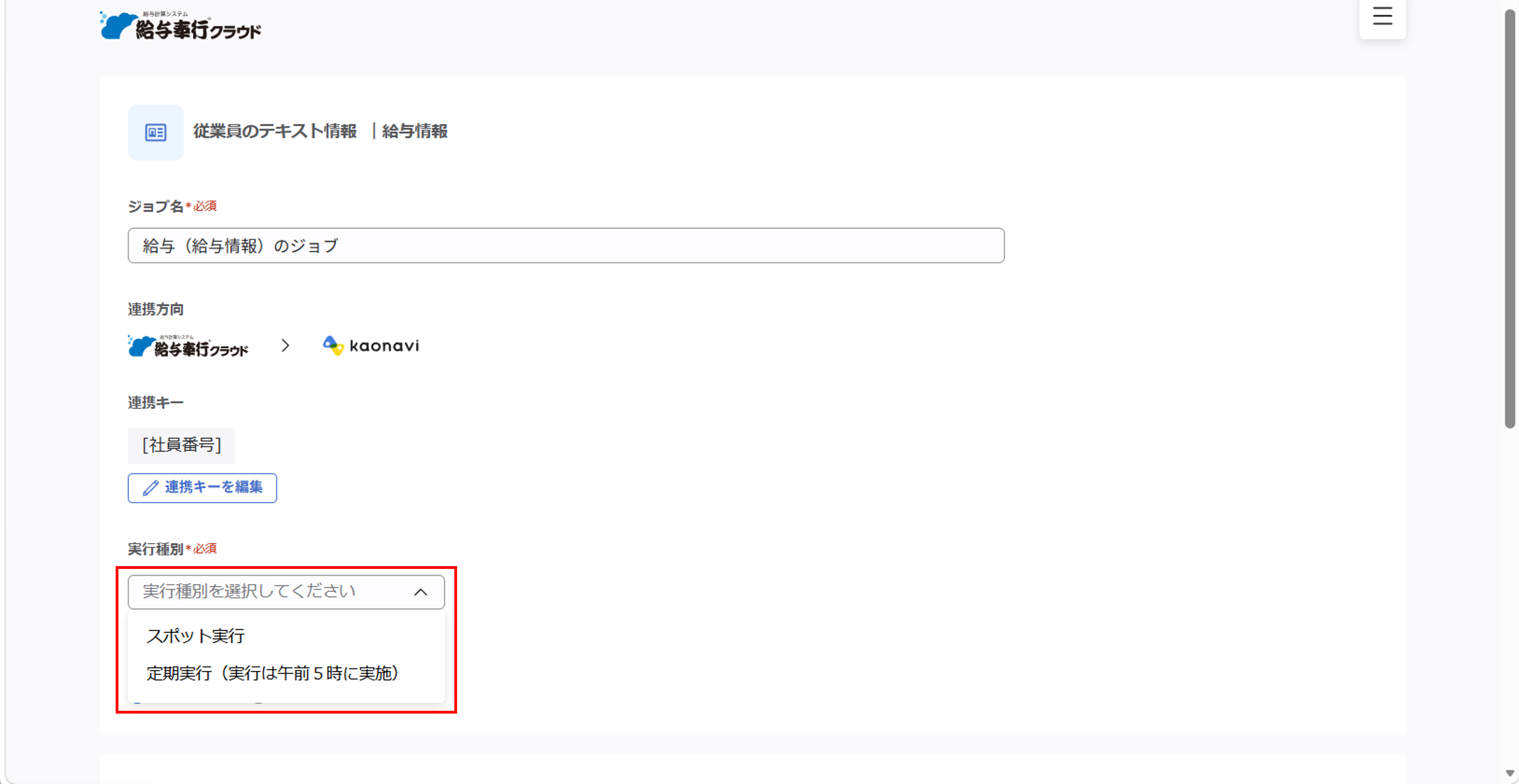The height and width of the screenshot is (784, 1519).
Task: Click the 従業員のテキスト情報 heading
Action: pos(275,131)
